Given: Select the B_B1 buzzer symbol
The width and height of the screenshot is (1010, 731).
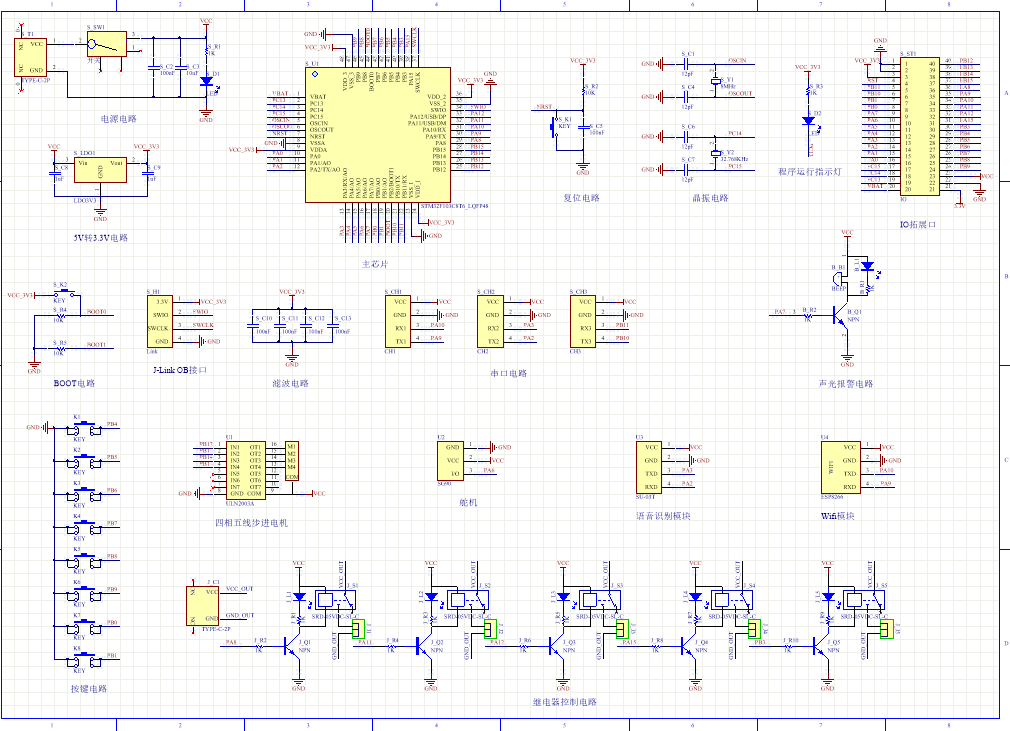Looking at the screenshot, I should [x=838, y=278].
